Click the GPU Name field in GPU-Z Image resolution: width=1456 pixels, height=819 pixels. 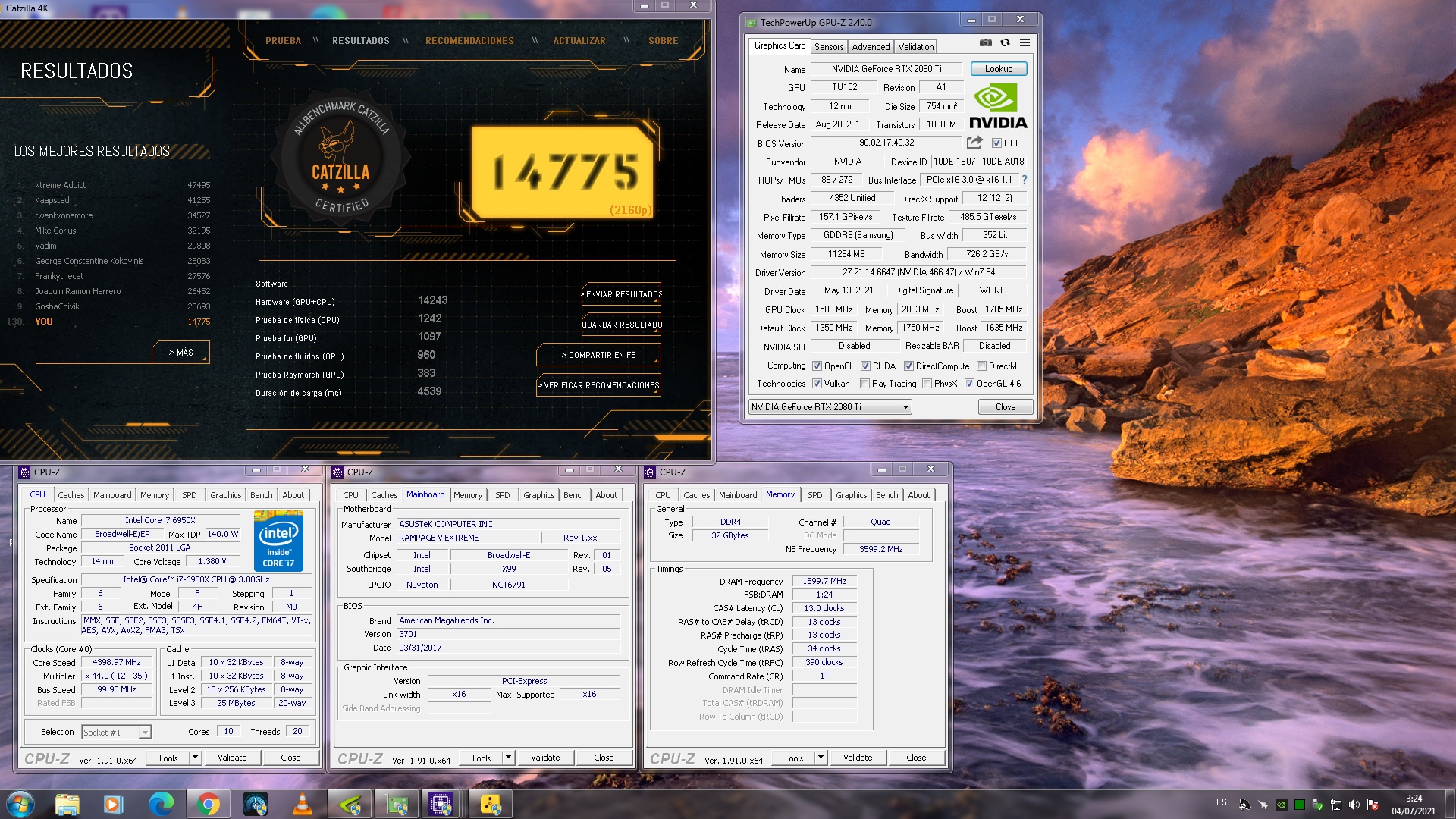886,69
